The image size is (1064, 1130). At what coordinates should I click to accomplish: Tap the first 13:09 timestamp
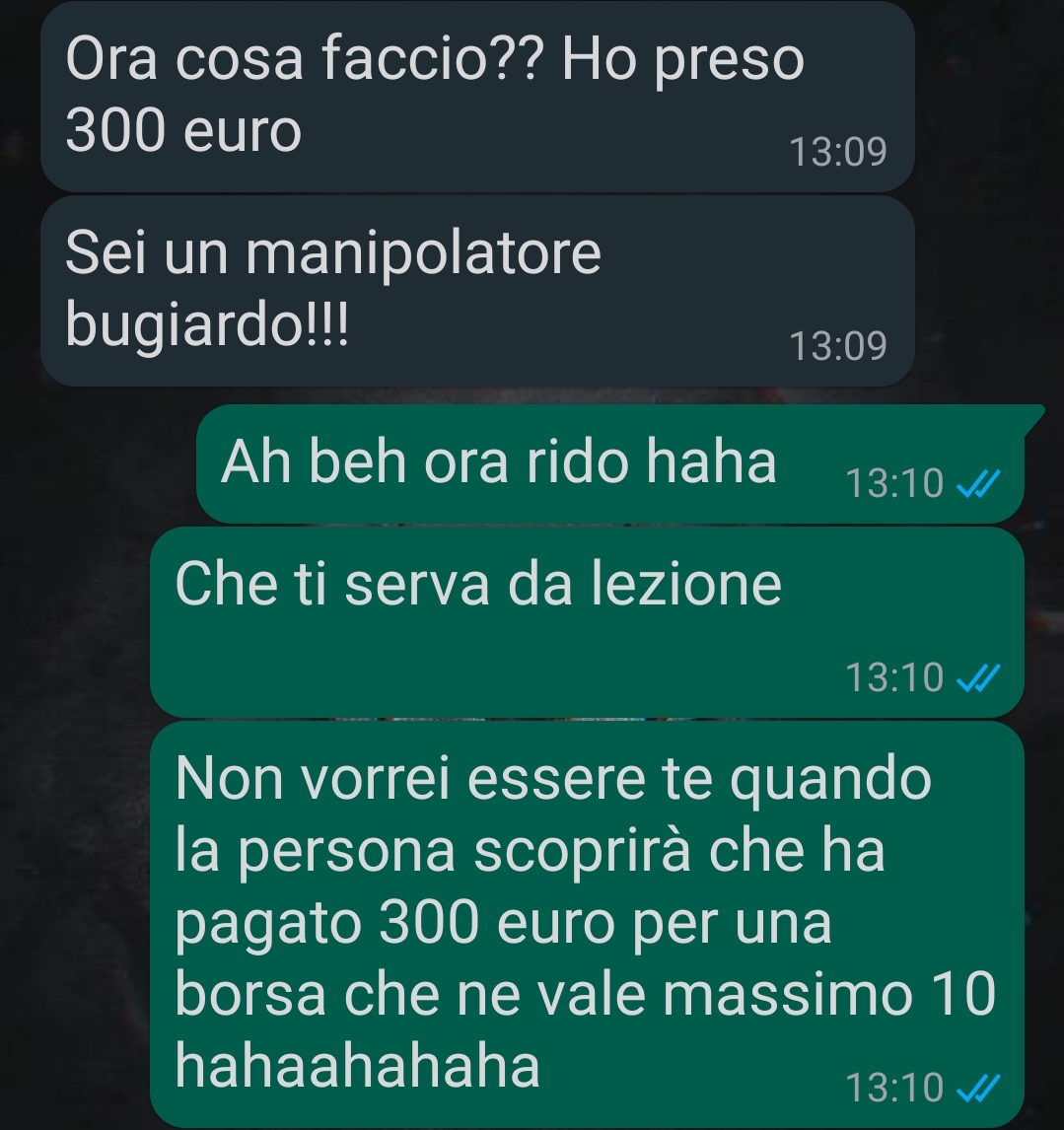click(x=837, y=152)
